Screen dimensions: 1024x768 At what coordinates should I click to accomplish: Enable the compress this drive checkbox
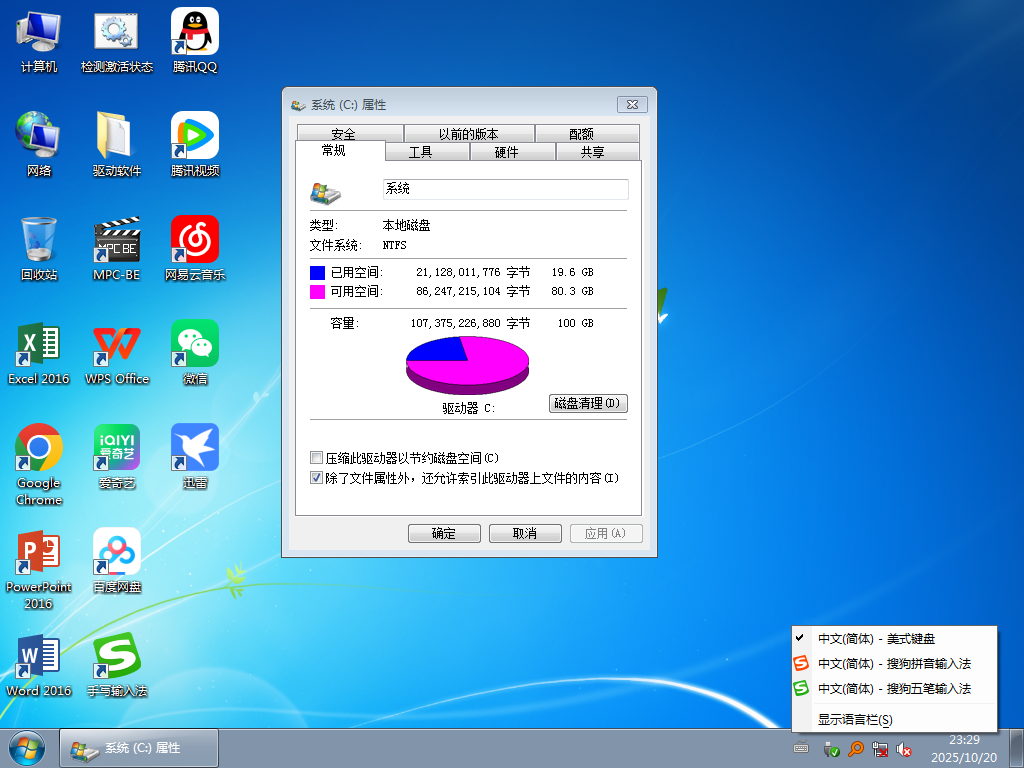point(317,458)
